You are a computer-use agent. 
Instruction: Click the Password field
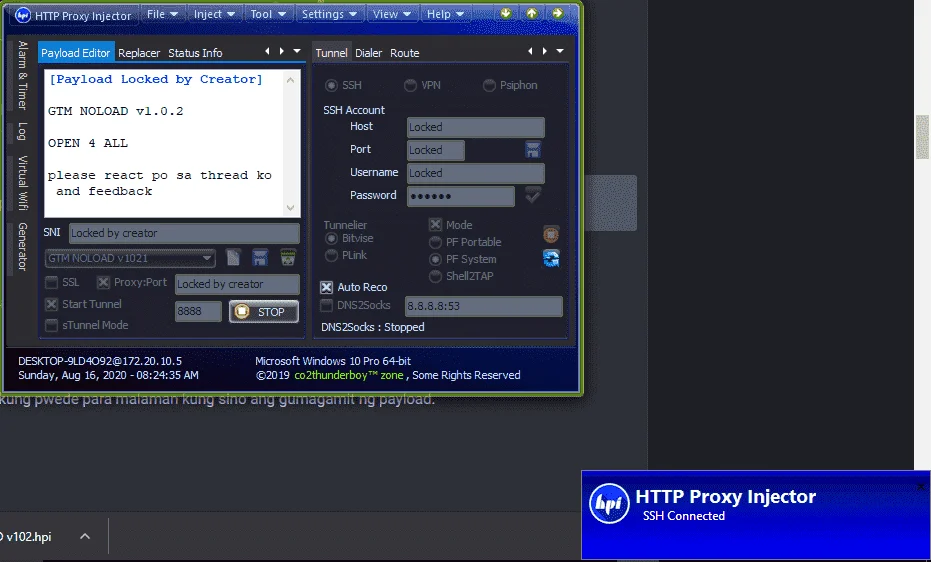pos(461,196)
